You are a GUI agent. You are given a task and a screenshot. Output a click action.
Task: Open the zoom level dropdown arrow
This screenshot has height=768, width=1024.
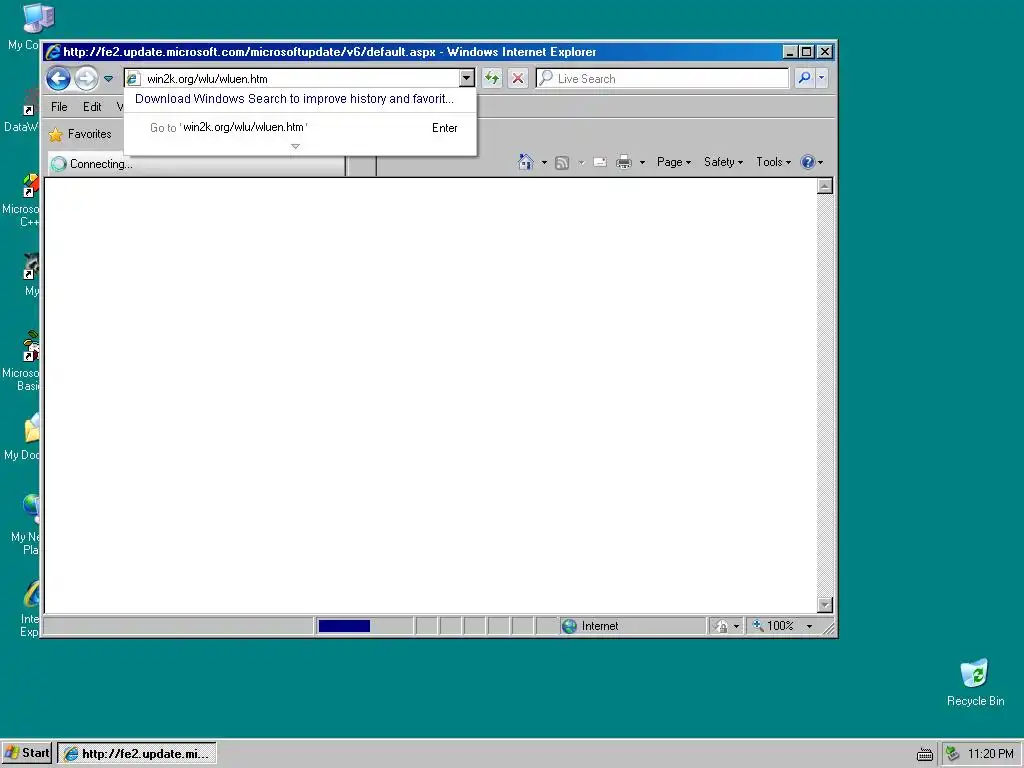coord(810,626)
